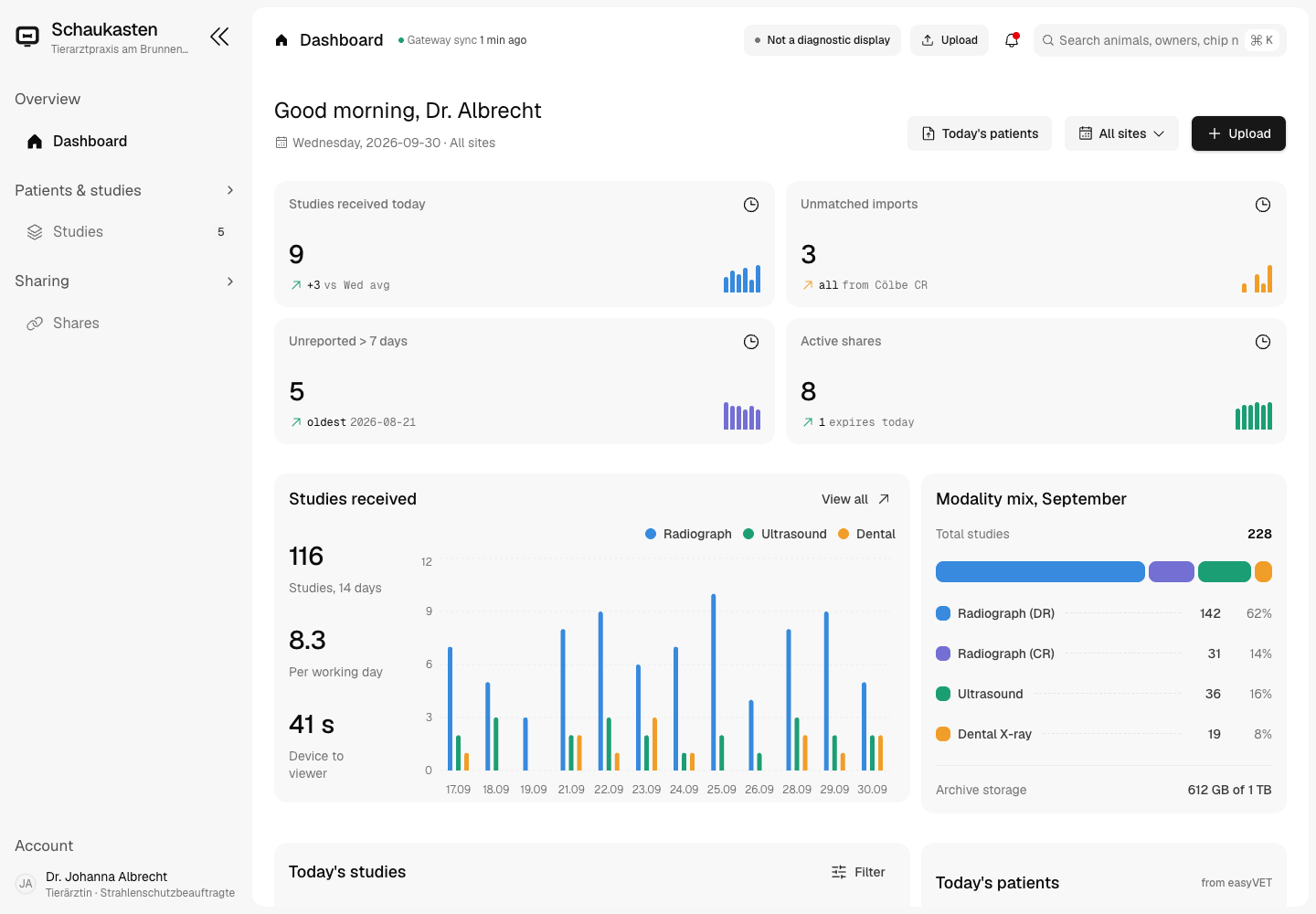The width and height of the screenshot is (1316, 914).
Task: Click the top bar Upload button
Action: click(950, 40)
